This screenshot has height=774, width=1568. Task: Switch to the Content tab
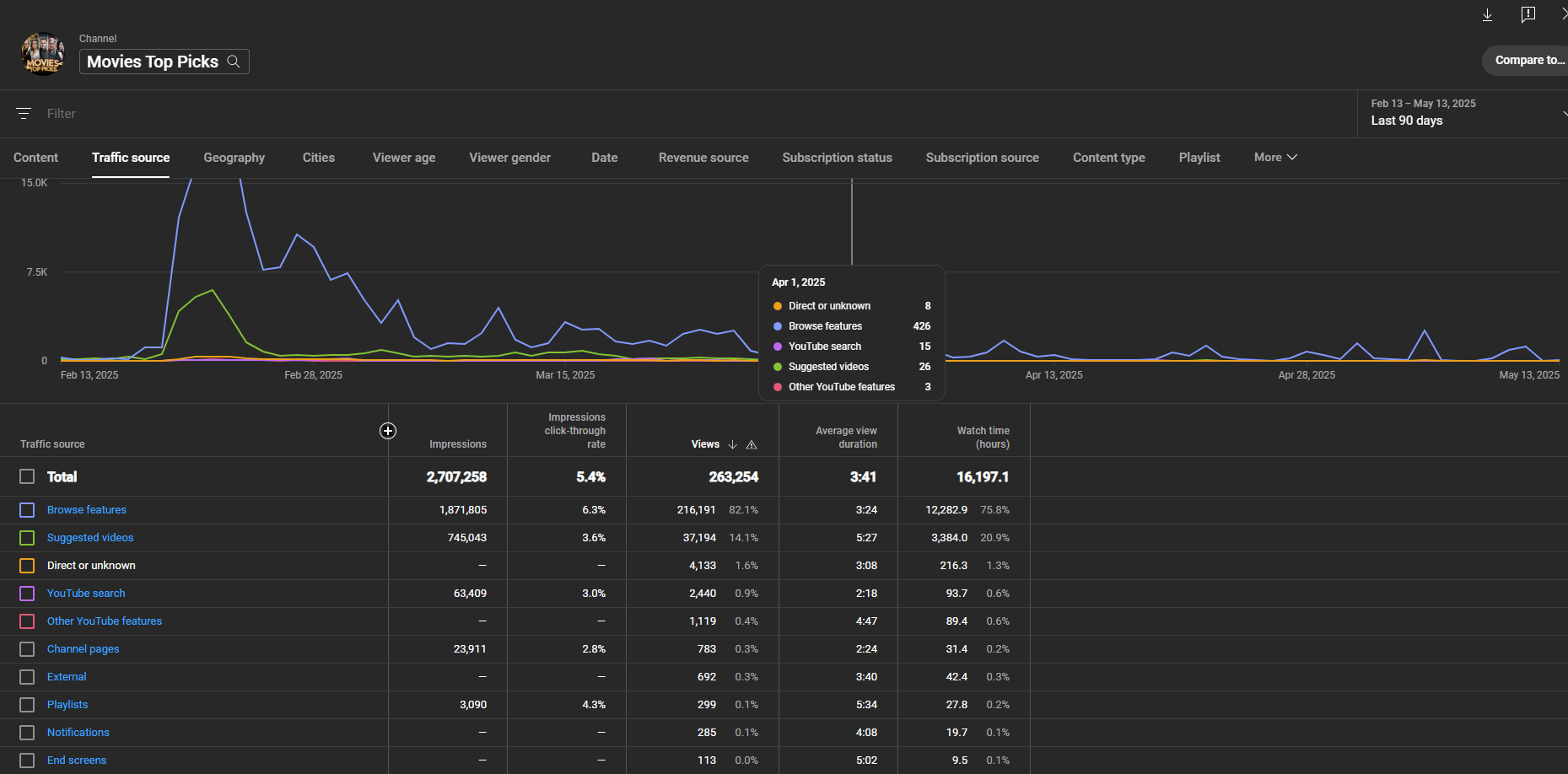click(x=35, y=158)
